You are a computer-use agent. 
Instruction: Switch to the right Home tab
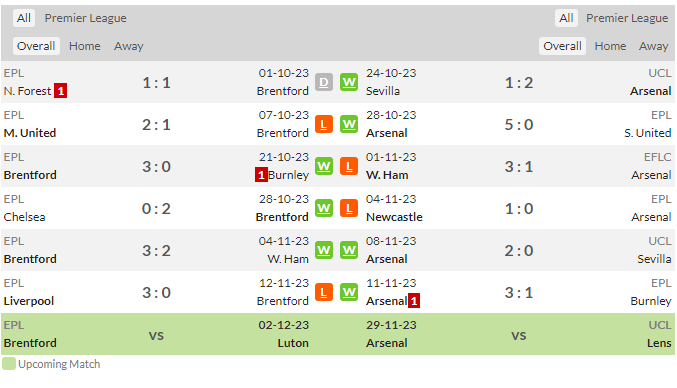point(610,46)
